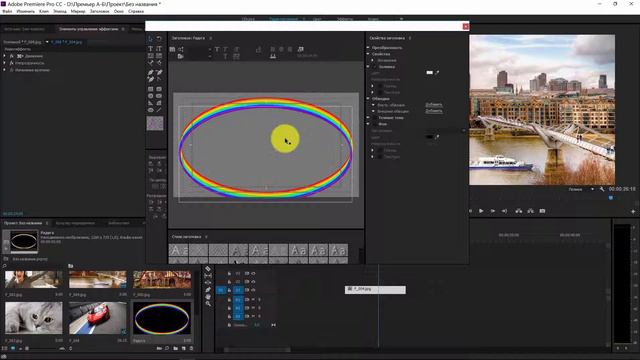Select the timeline Pen tool

click(x=208, y=290)
